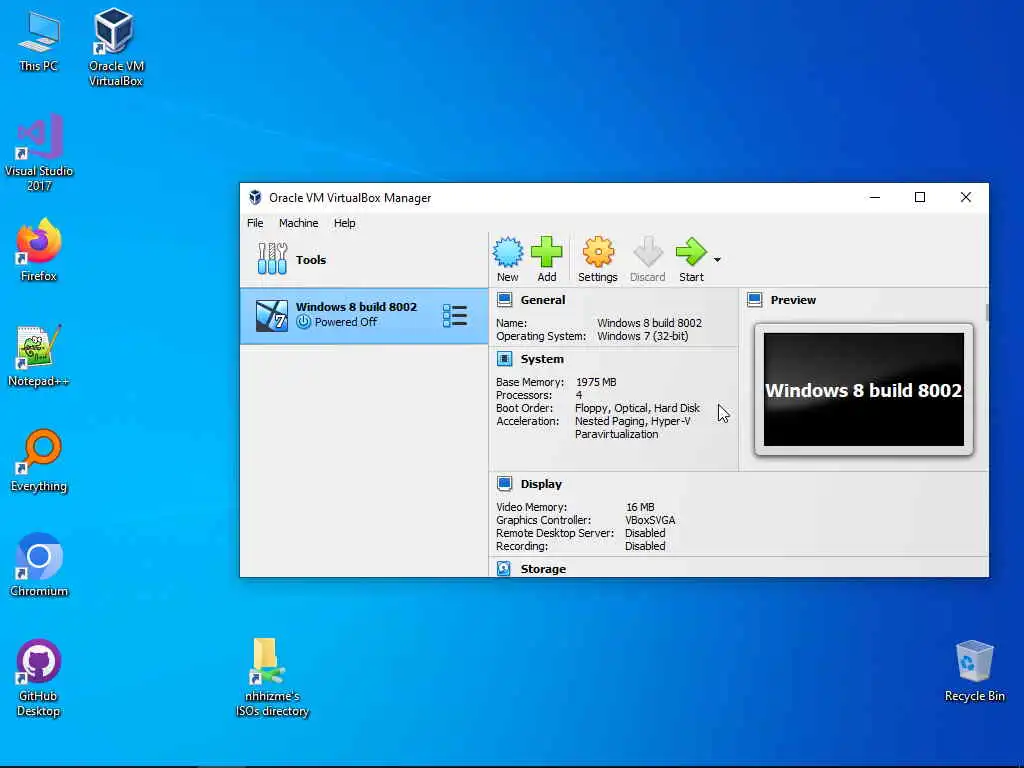
Task: Click the Windows 7 OS icon of the VM
Action: pos(271,315)
